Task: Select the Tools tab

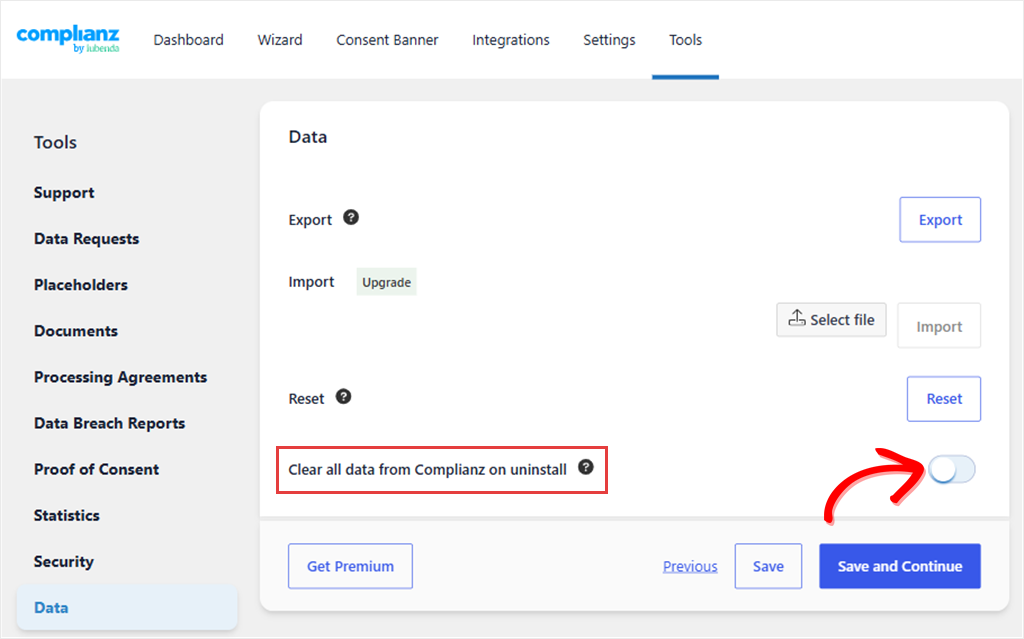Action: pyautogui.click(x=685, y=40)
